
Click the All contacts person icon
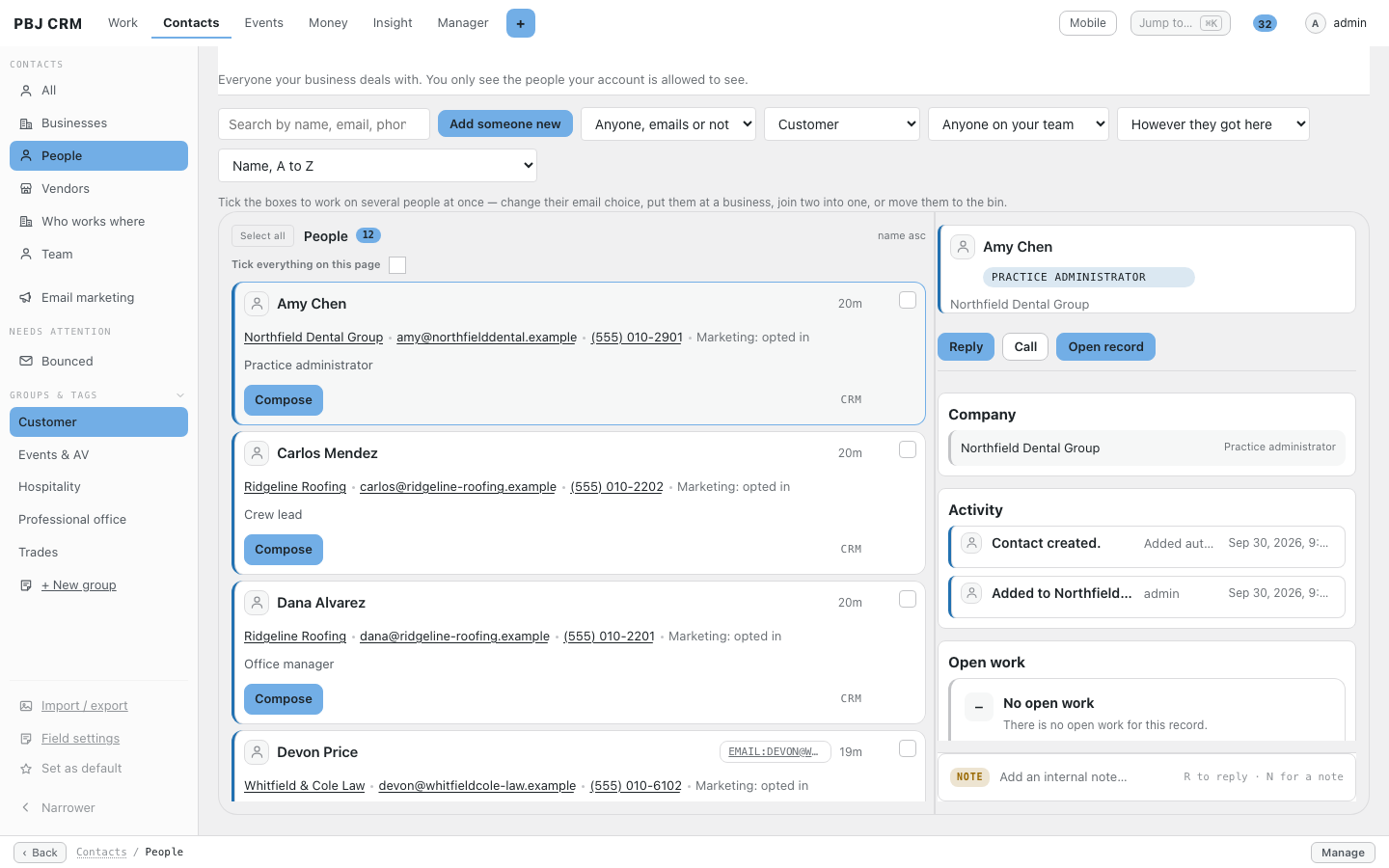(x=26, y=91)
